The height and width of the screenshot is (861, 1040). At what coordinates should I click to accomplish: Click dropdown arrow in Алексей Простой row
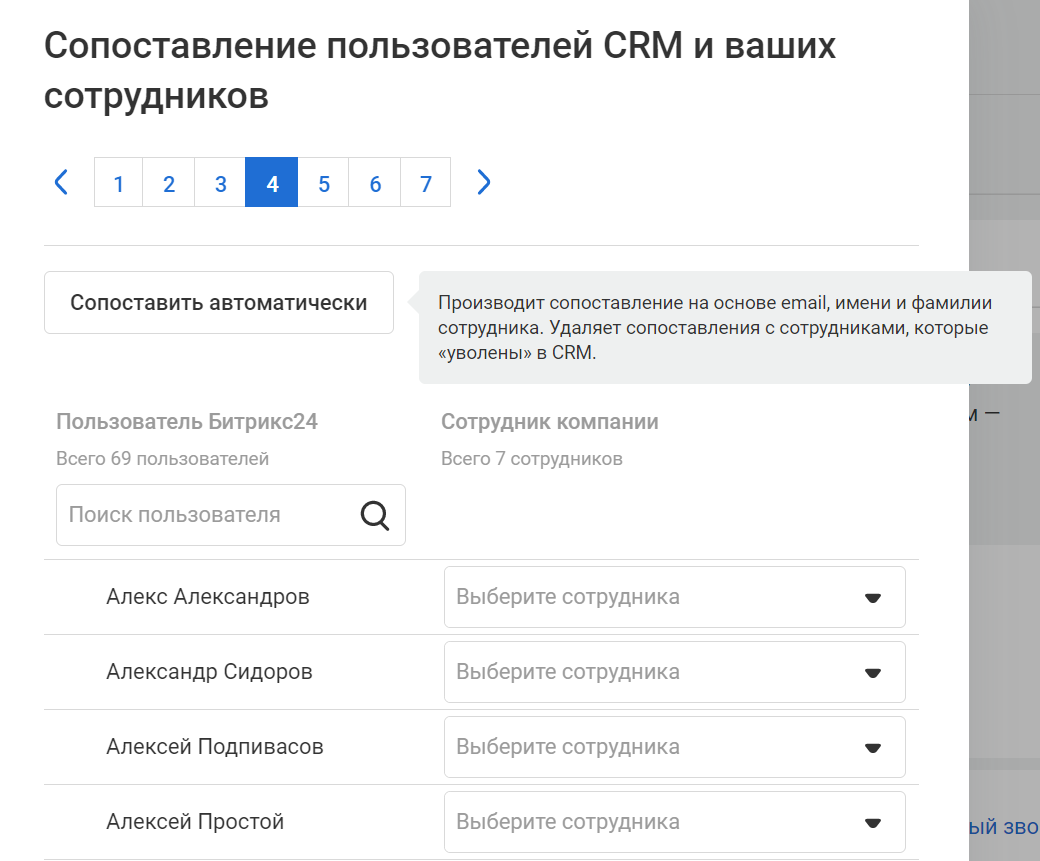click(872, 823)
